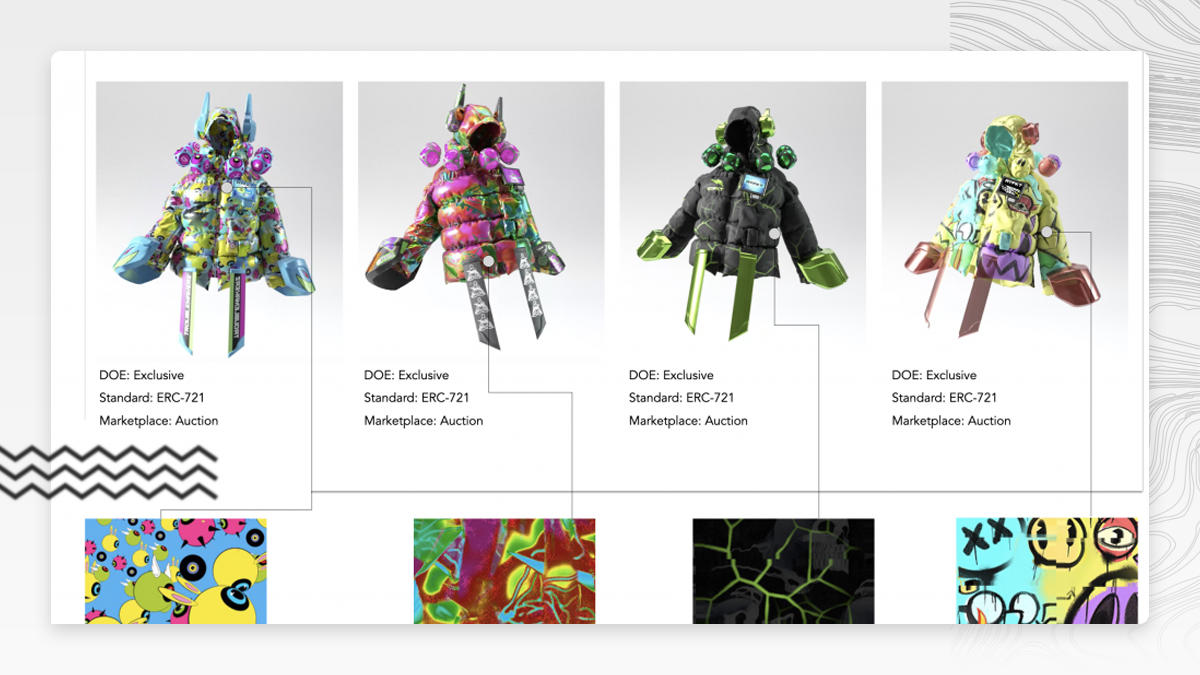Click the black zigzag wave graphic
Screen dimensions: 1200x675
(108, 471)
